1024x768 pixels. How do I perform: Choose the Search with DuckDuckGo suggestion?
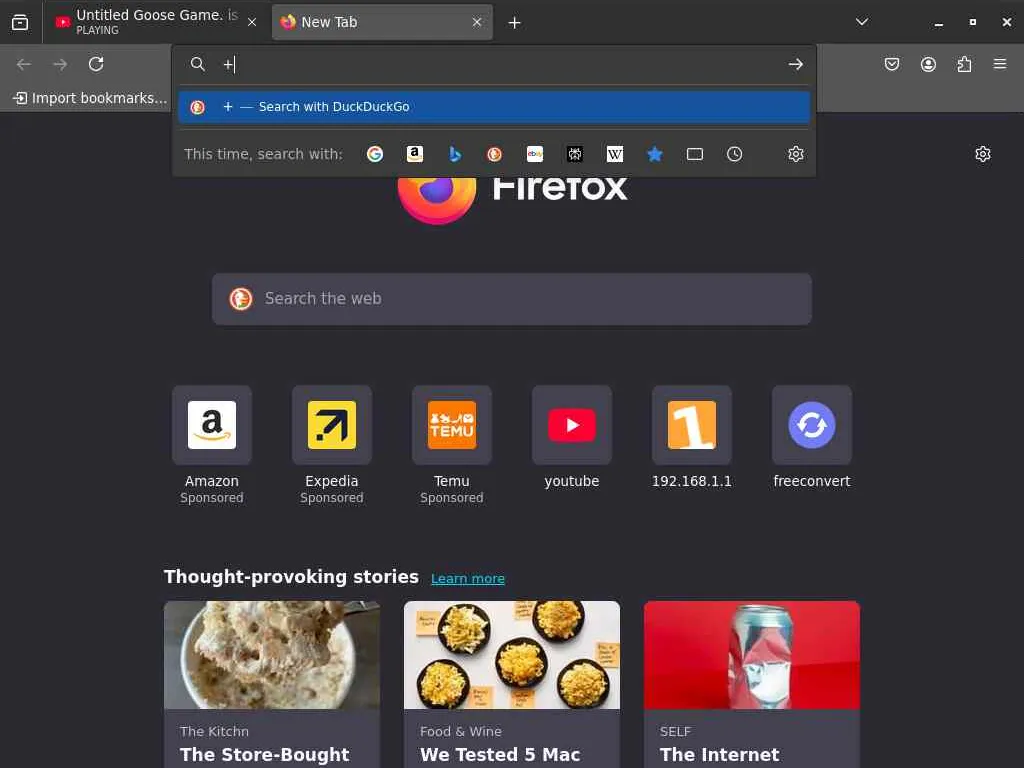494,107
